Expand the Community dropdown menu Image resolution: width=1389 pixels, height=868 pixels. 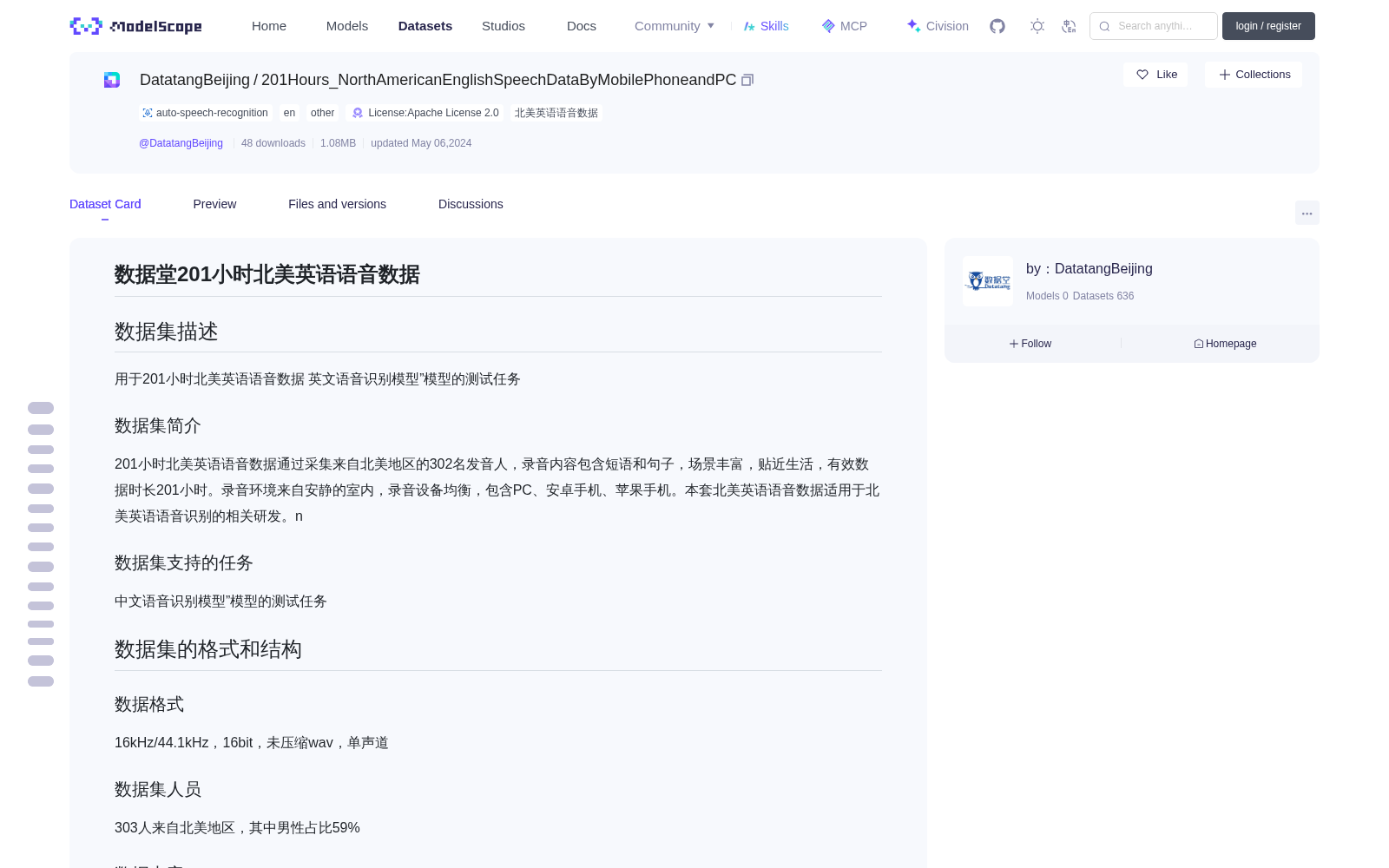coord(675,26)
